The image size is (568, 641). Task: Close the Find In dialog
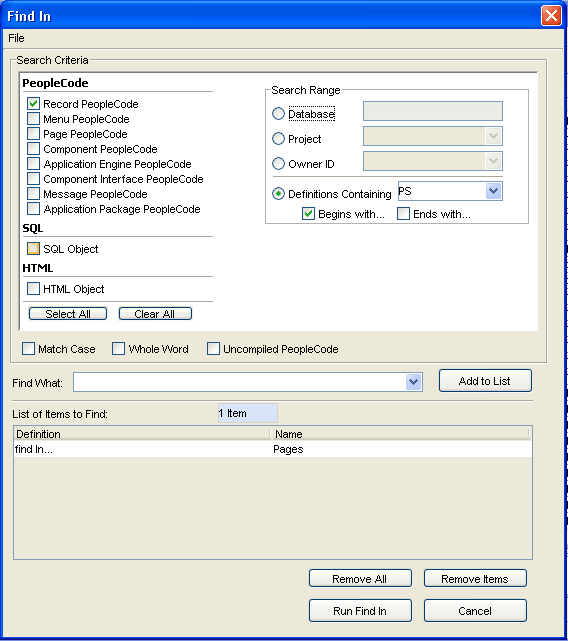(551, 16)
